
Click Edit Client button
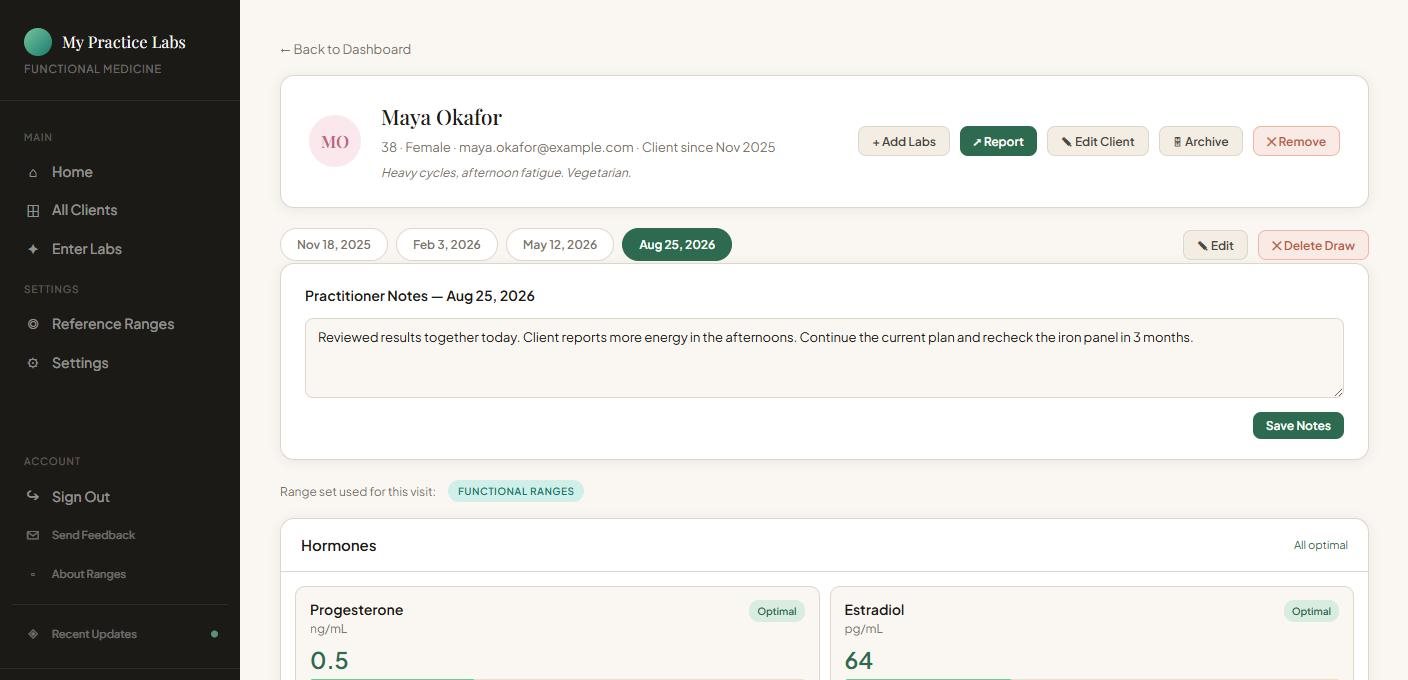pos(1098,141)
